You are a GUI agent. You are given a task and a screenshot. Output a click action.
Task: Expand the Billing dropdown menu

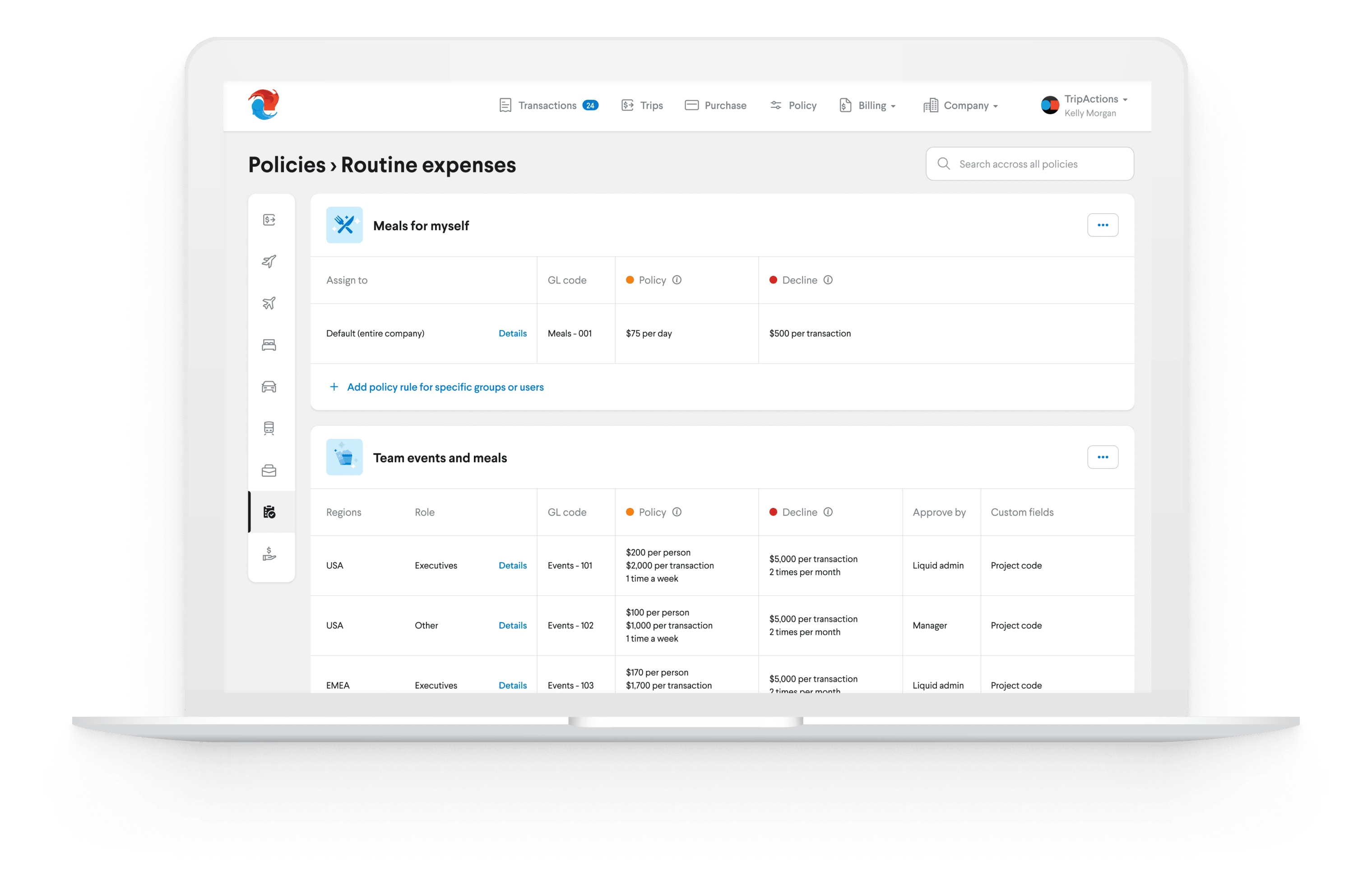[x=868, y=106]
